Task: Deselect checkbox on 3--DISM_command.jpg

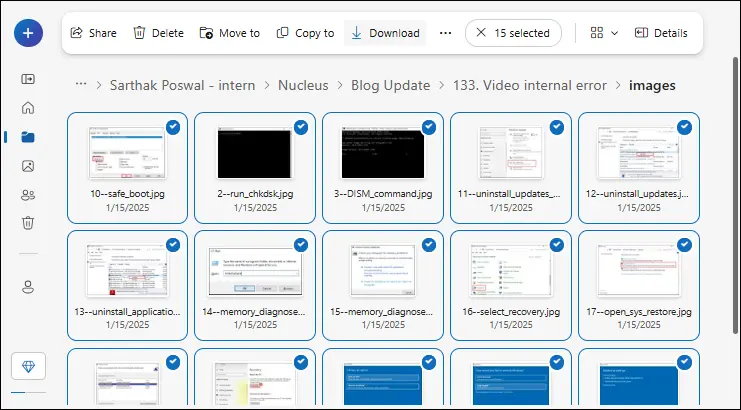Action: [429, 128]
